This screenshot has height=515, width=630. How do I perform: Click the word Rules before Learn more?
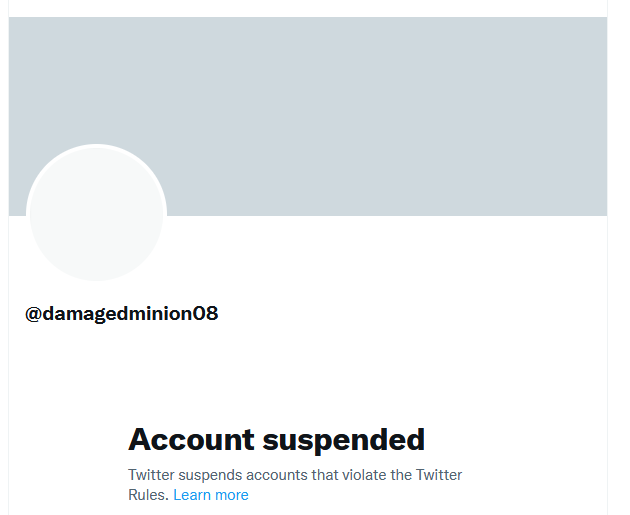[x=148, y=495]
